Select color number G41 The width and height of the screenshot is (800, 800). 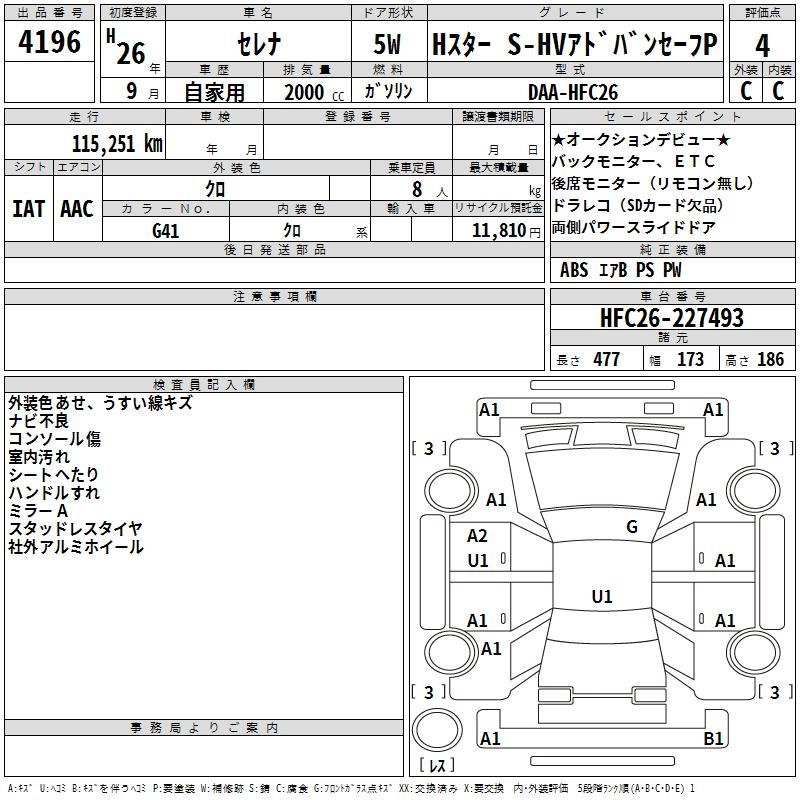click(x=166, y=231)
